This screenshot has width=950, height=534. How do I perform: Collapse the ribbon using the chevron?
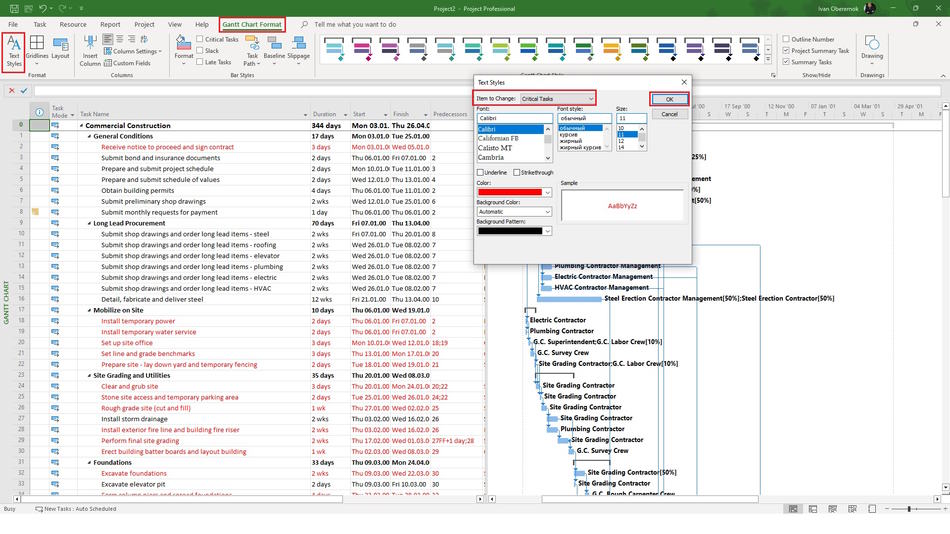(943, 76)
